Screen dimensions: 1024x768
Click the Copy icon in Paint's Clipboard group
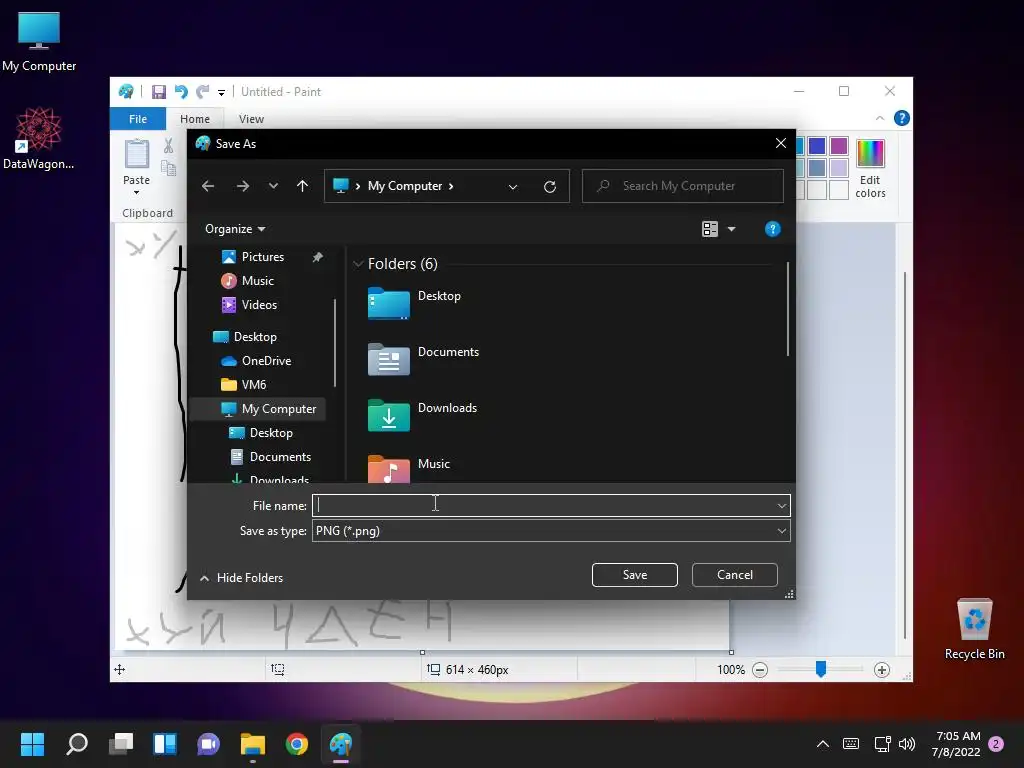pyautogui.click(x=168, y=168)
